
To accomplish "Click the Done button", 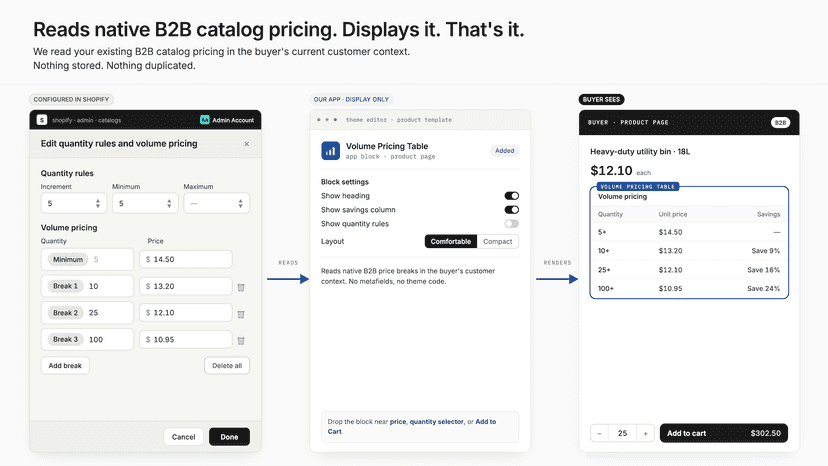I will (x=229, y=437).
